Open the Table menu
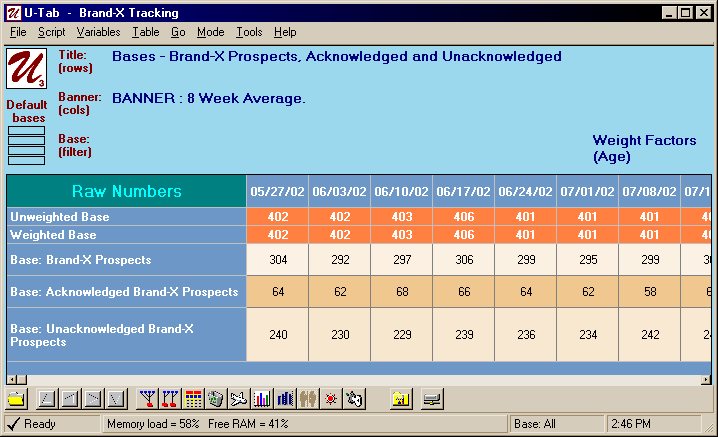718x437 pixels. click(146, 32)
